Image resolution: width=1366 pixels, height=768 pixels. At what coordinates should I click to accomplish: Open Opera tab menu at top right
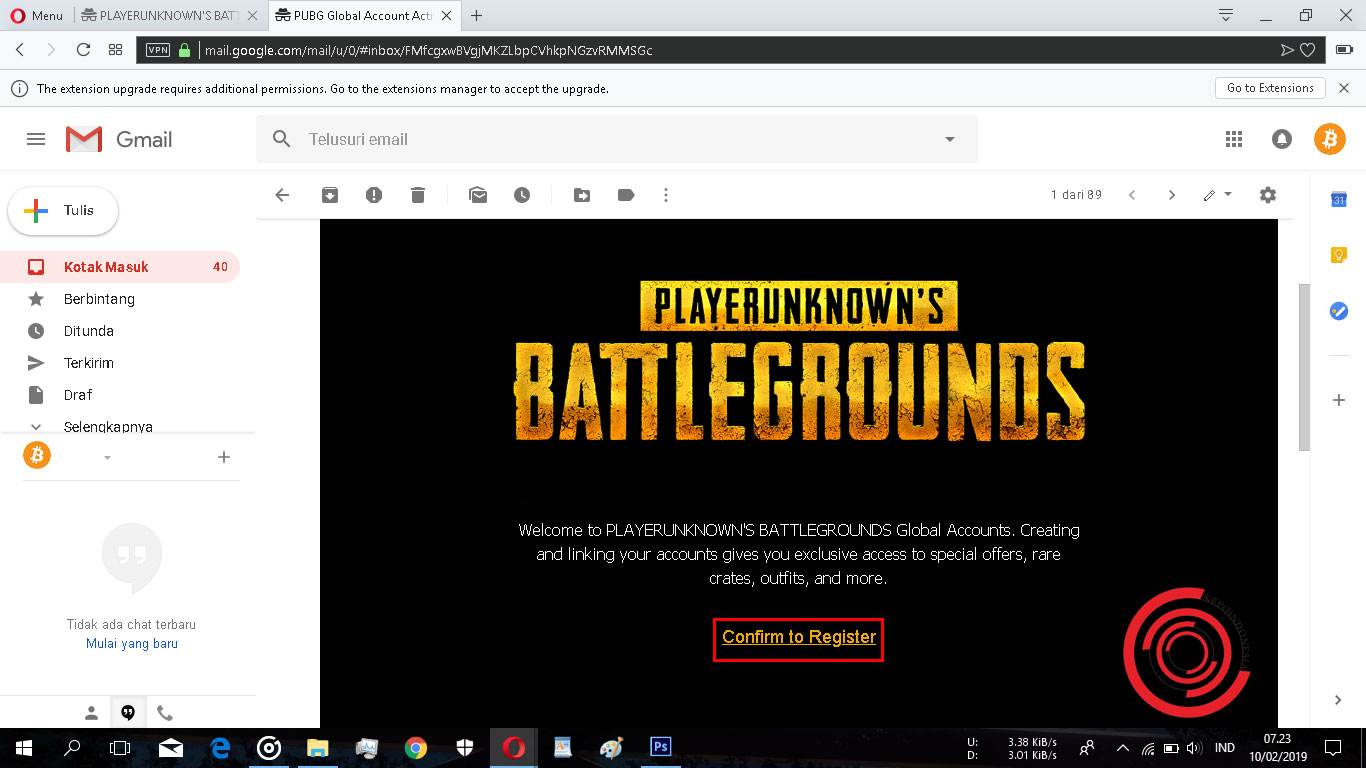pos(1226,15)
